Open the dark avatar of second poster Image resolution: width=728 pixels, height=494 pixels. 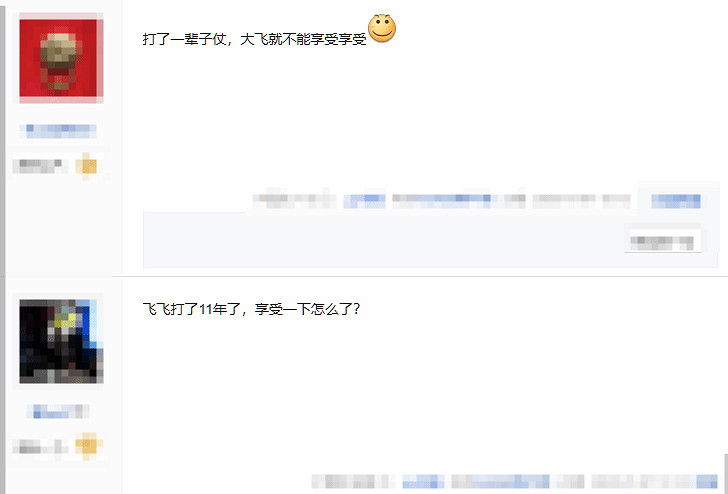click(61, 341)
